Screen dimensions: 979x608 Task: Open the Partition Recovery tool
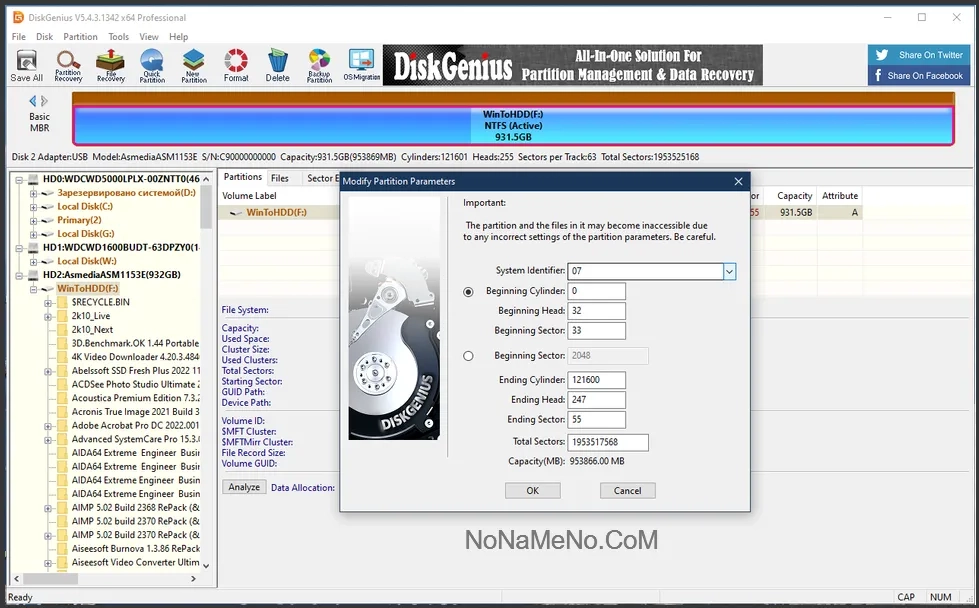[68, 66]
